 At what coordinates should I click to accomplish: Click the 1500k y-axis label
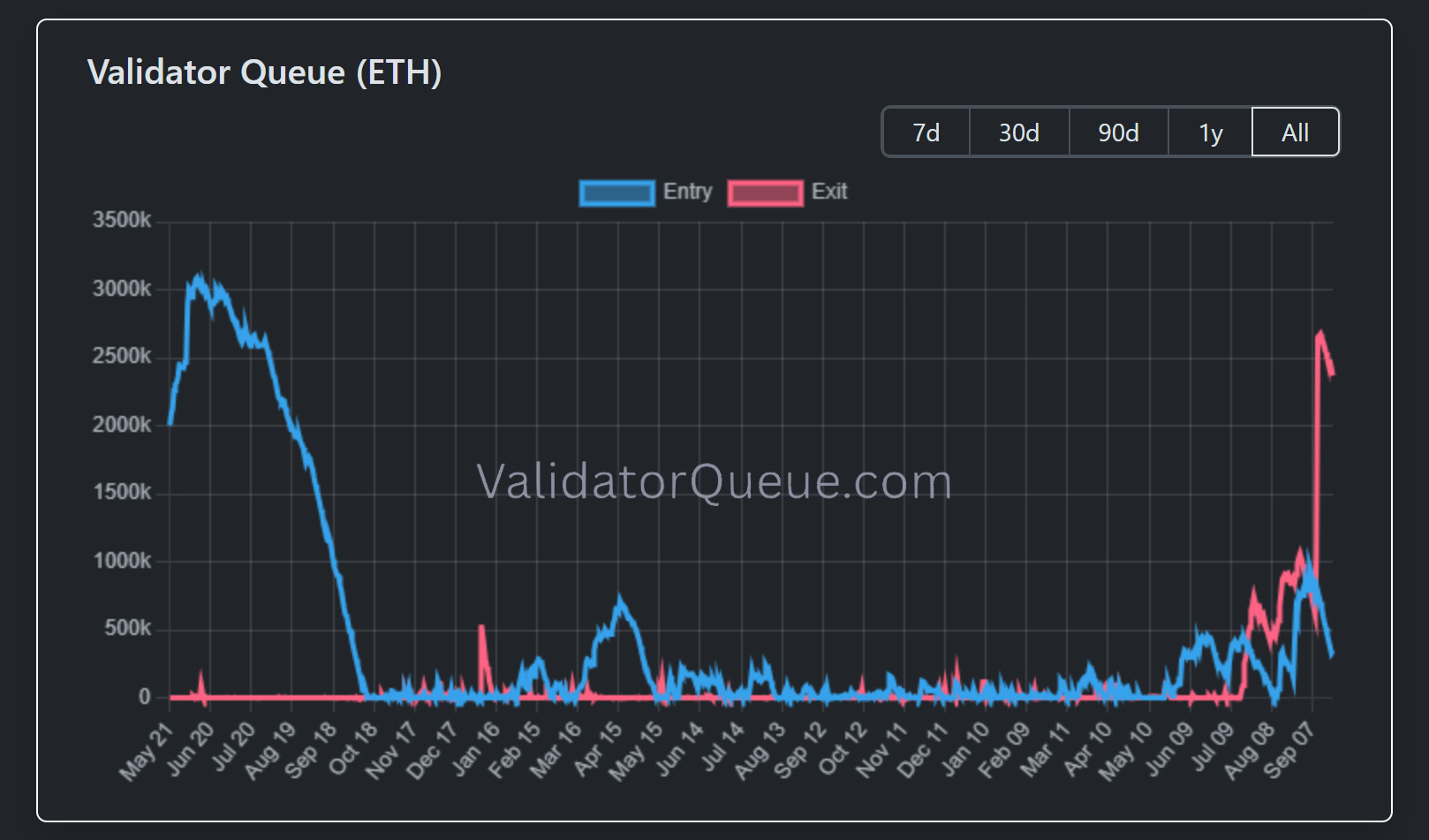pos(122,492)
